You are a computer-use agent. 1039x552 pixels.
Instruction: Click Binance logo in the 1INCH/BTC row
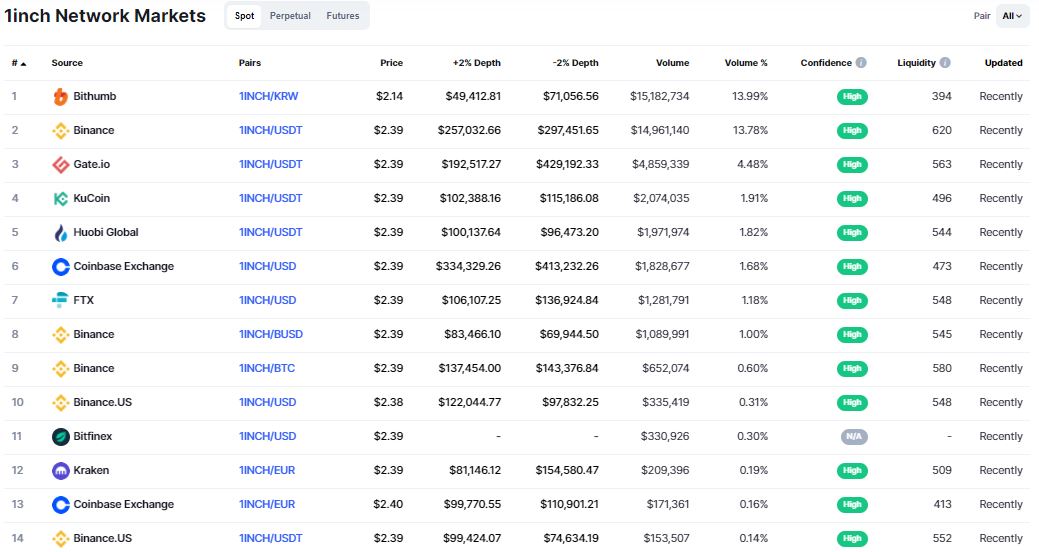pos(60,368)
